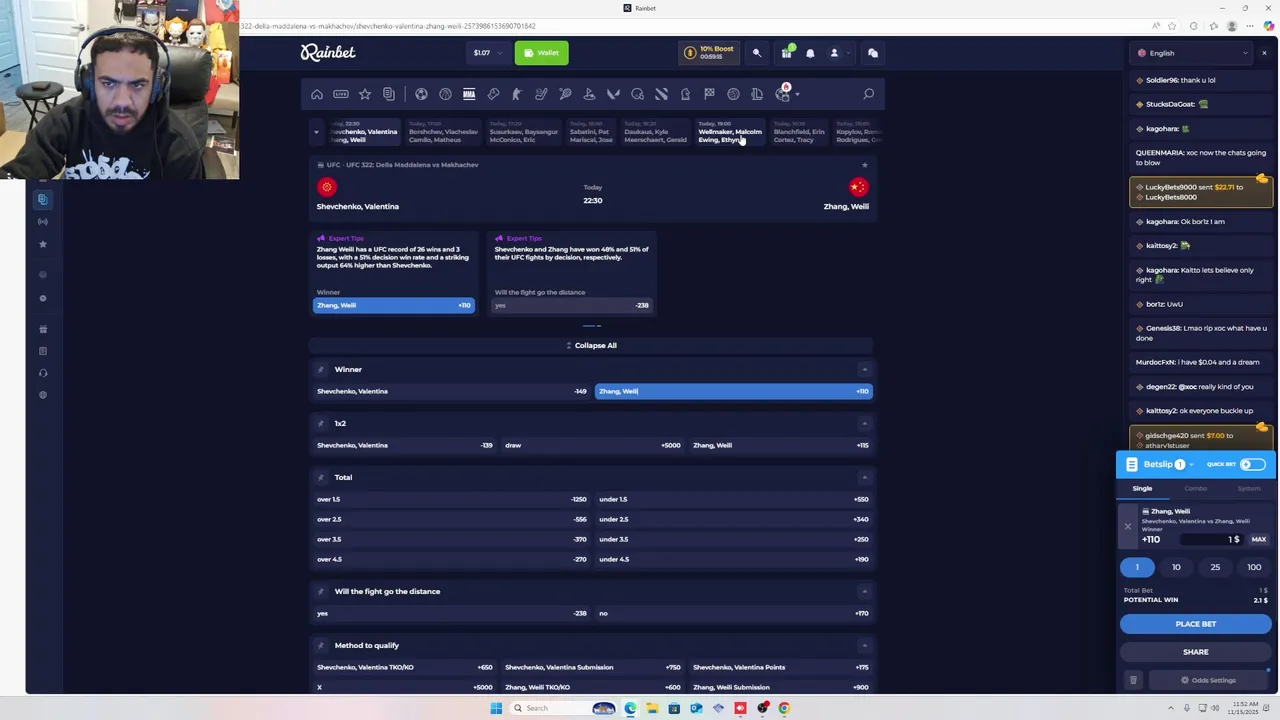
Task: Select the Soccer sport icon
Action: pyautogui.click(x=421, y=94)
